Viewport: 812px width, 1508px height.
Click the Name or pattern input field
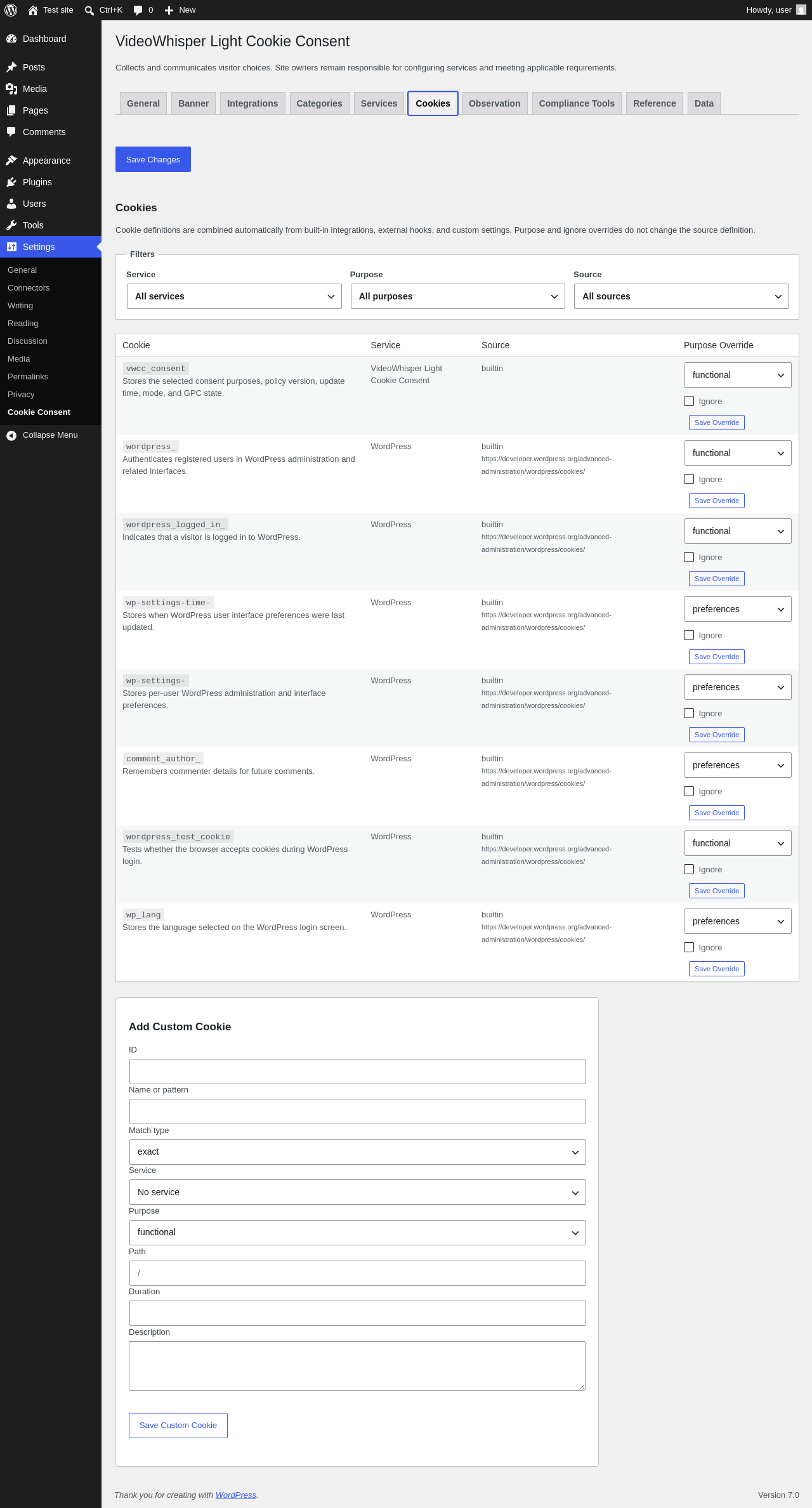(357, 1111)
